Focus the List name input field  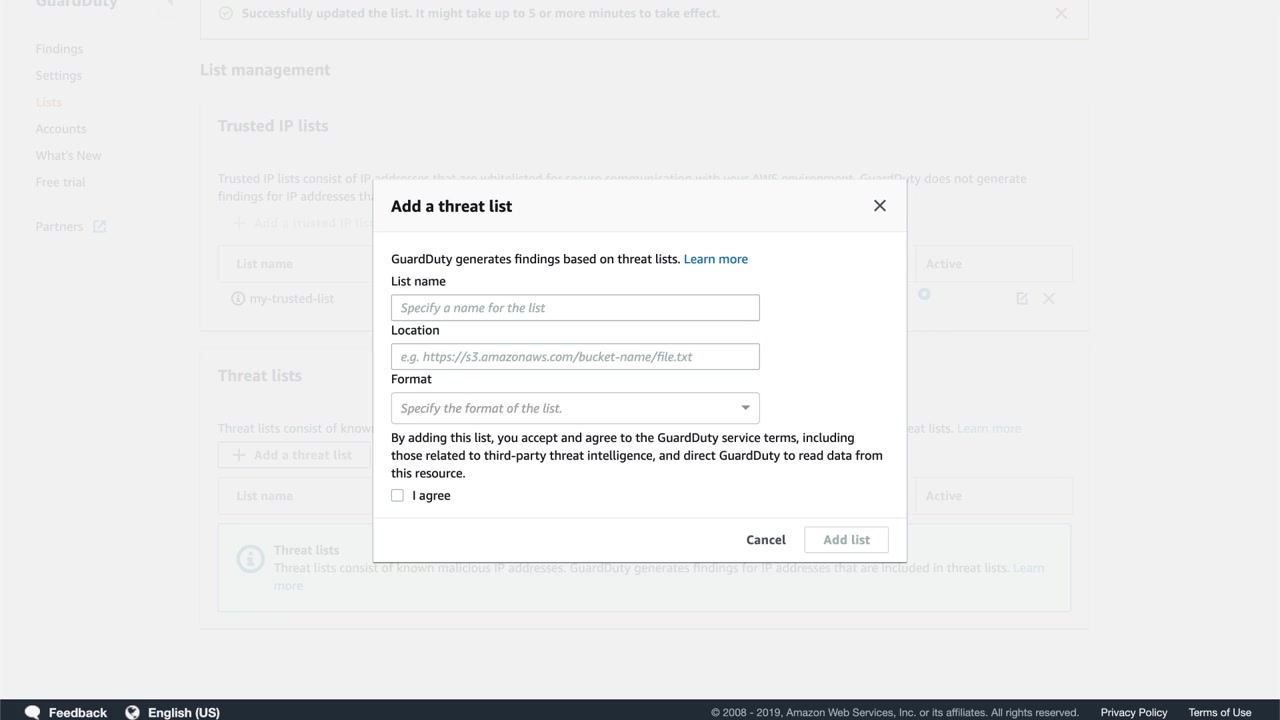pos(575,308)
